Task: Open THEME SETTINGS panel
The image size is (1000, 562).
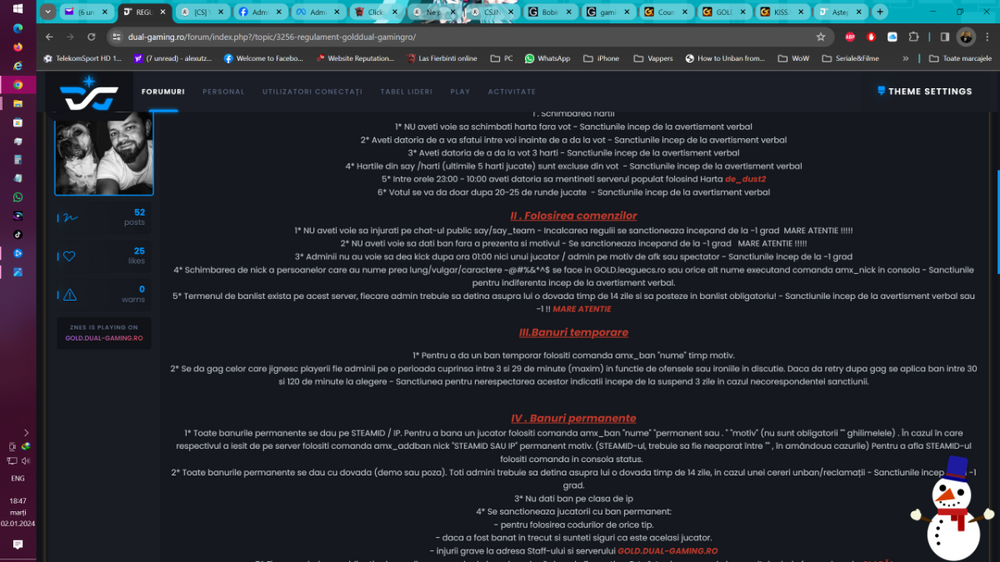Action: pyautogui.click(x=925, y=91)
